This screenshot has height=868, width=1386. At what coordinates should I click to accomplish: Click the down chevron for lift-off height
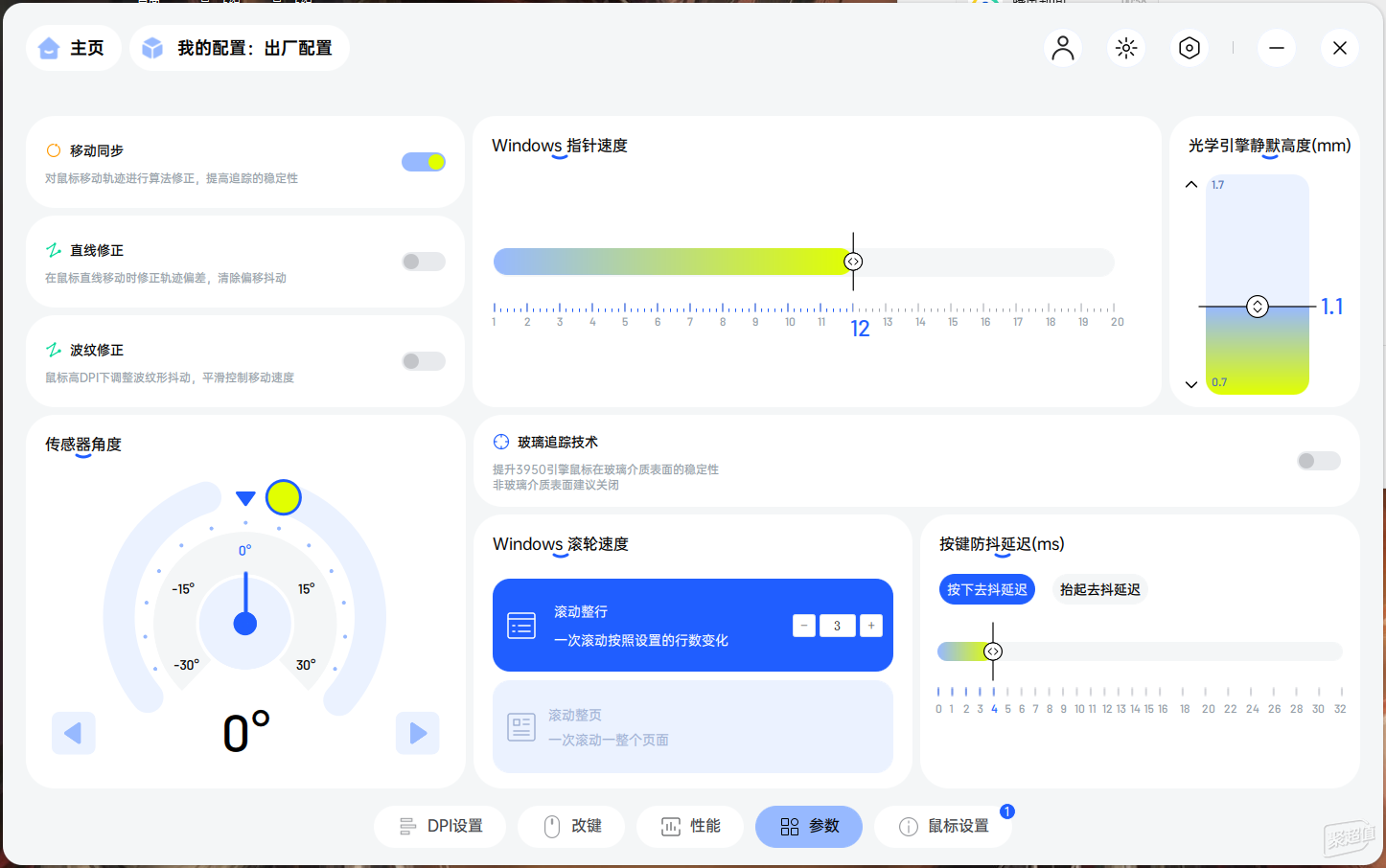[1191, 384]
